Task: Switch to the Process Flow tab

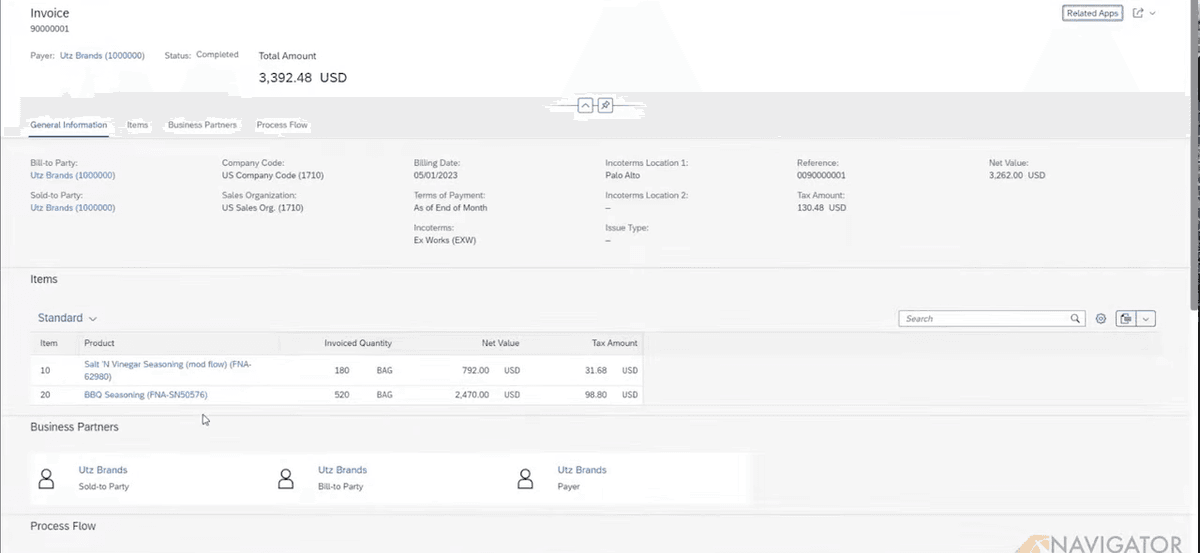Action: (282, 125)
